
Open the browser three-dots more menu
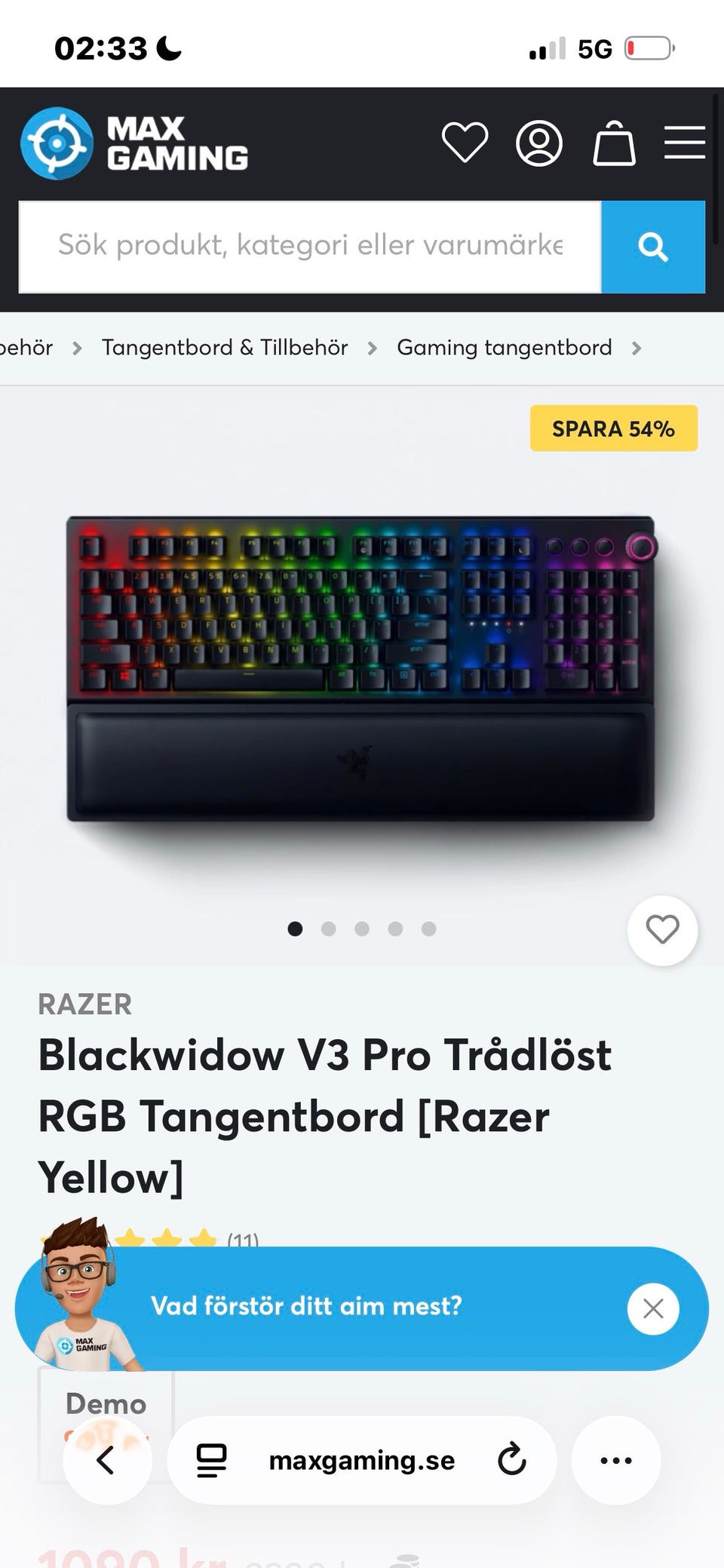coord(616,1460)
